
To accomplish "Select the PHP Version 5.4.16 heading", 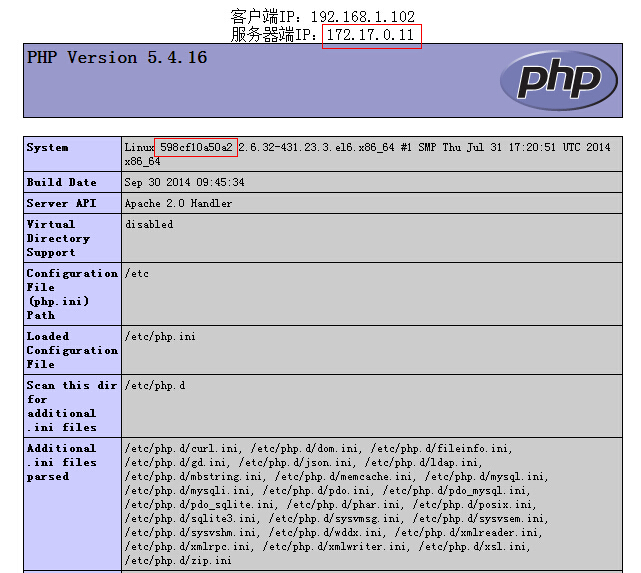I will click(x=117, y=58).
